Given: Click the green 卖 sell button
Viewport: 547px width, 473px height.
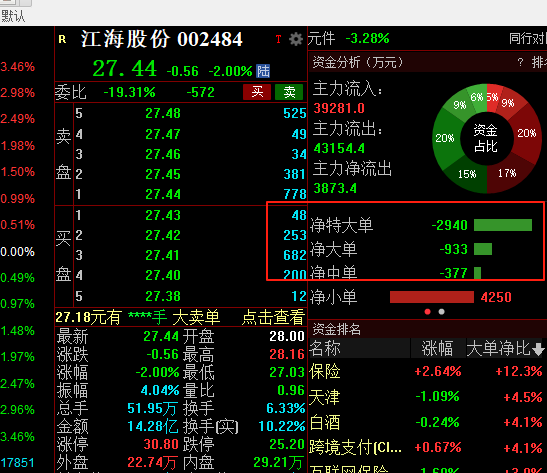Looking at the screenshot, I should [289, 92].
